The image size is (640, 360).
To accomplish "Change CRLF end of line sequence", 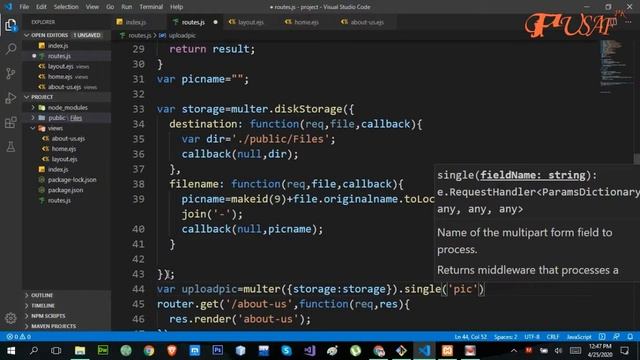I will 553,337.
